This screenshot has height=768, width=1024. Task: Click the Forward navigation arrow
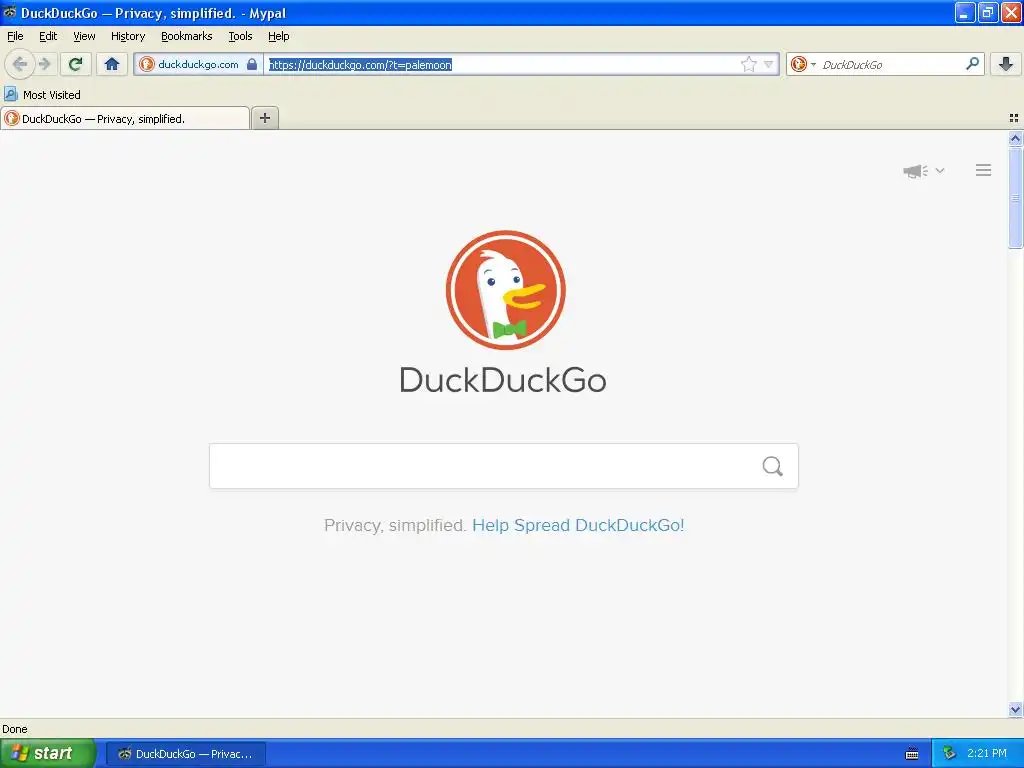(x=44, y=64)
